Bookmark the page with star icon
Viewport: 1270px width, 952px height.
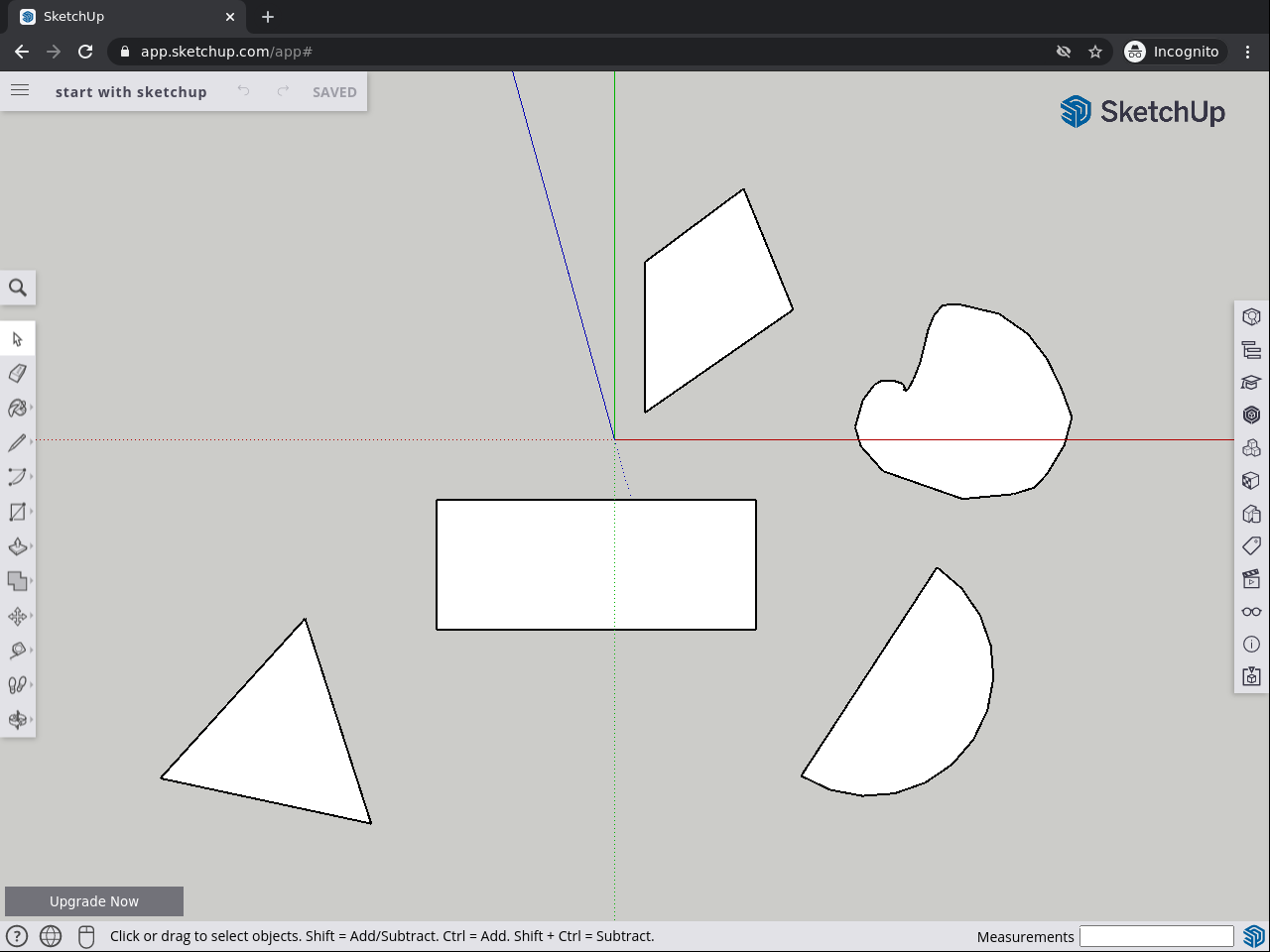click(x=1095, y=52)
